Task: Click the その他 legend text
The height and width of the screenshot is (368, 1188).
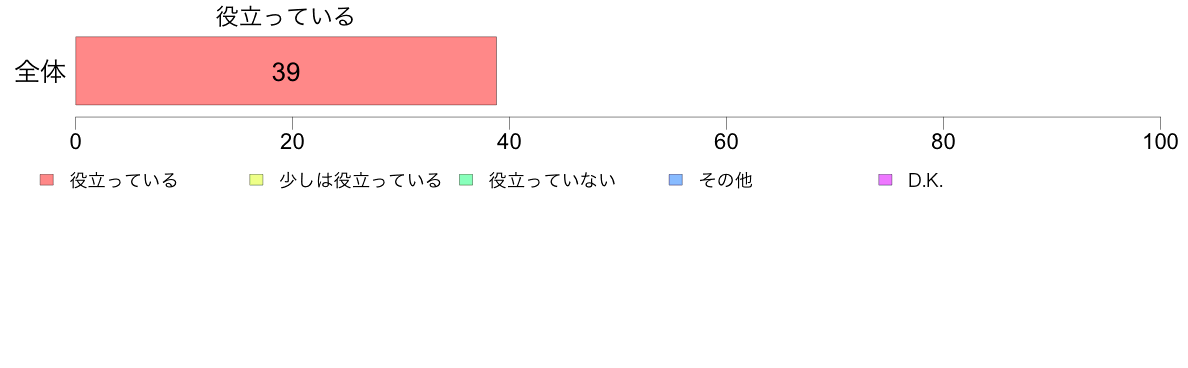Action: (725, 180)
